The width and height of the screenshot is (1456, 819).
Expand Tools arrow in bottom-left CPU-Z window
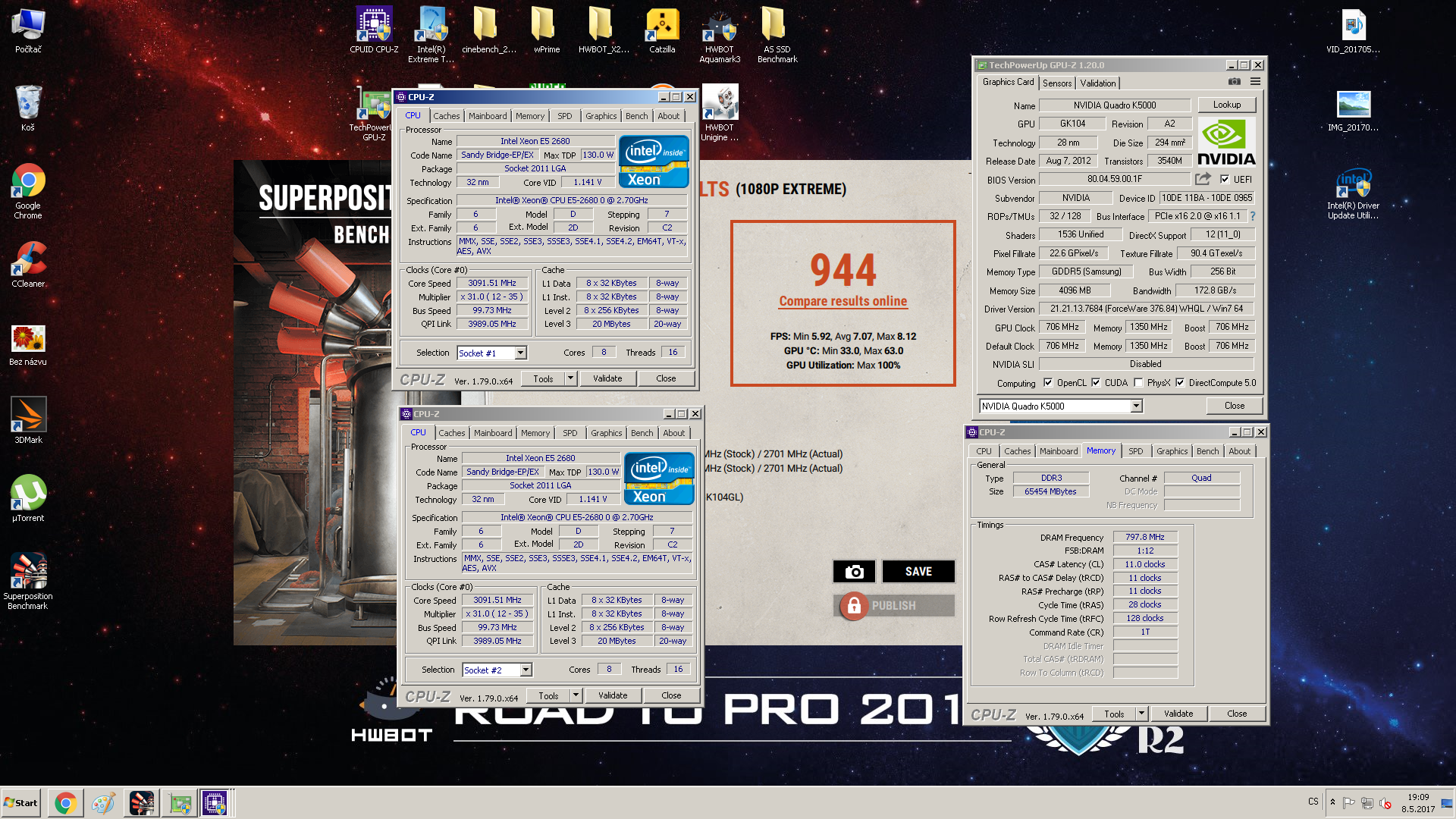pos(576,695)
